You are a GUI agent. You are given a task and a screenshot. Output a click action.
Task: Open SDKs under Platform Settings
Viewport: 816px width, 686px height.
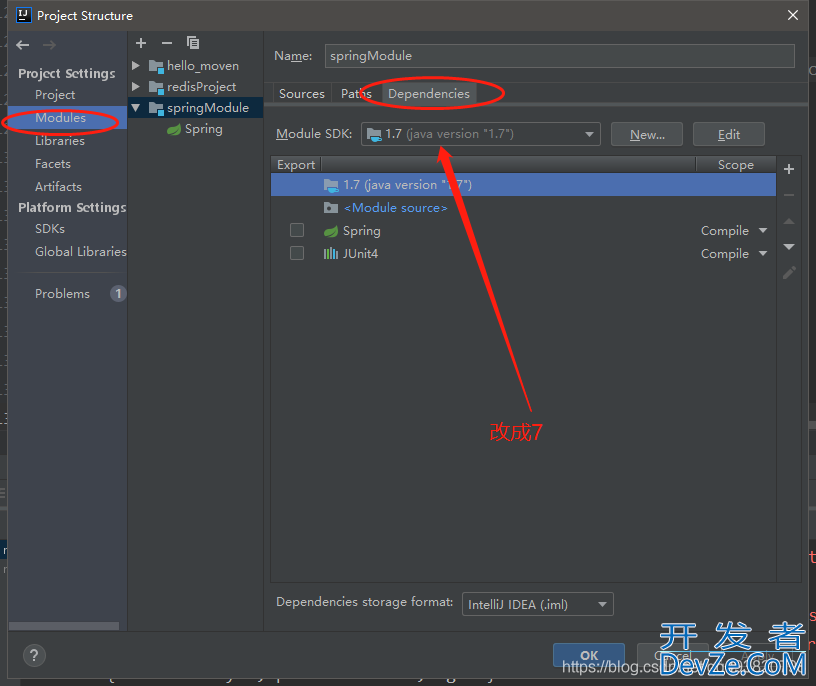[50, 229]
